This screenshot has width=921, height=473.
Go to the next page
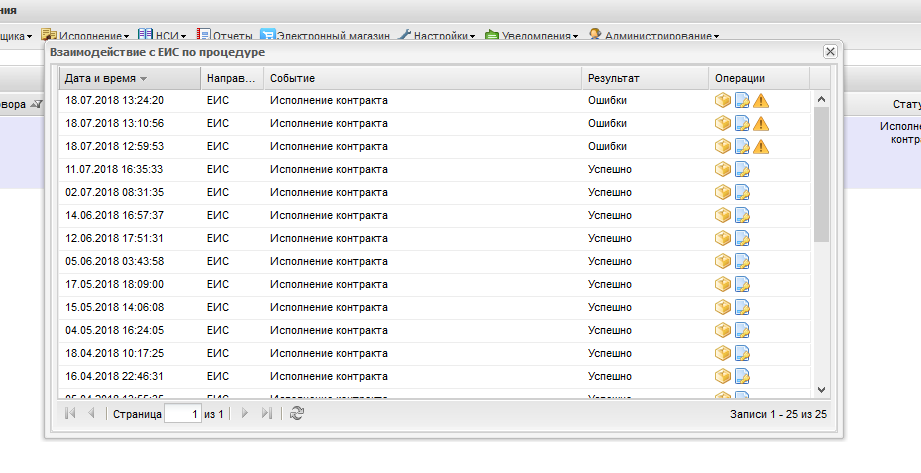tap(245, 414)
